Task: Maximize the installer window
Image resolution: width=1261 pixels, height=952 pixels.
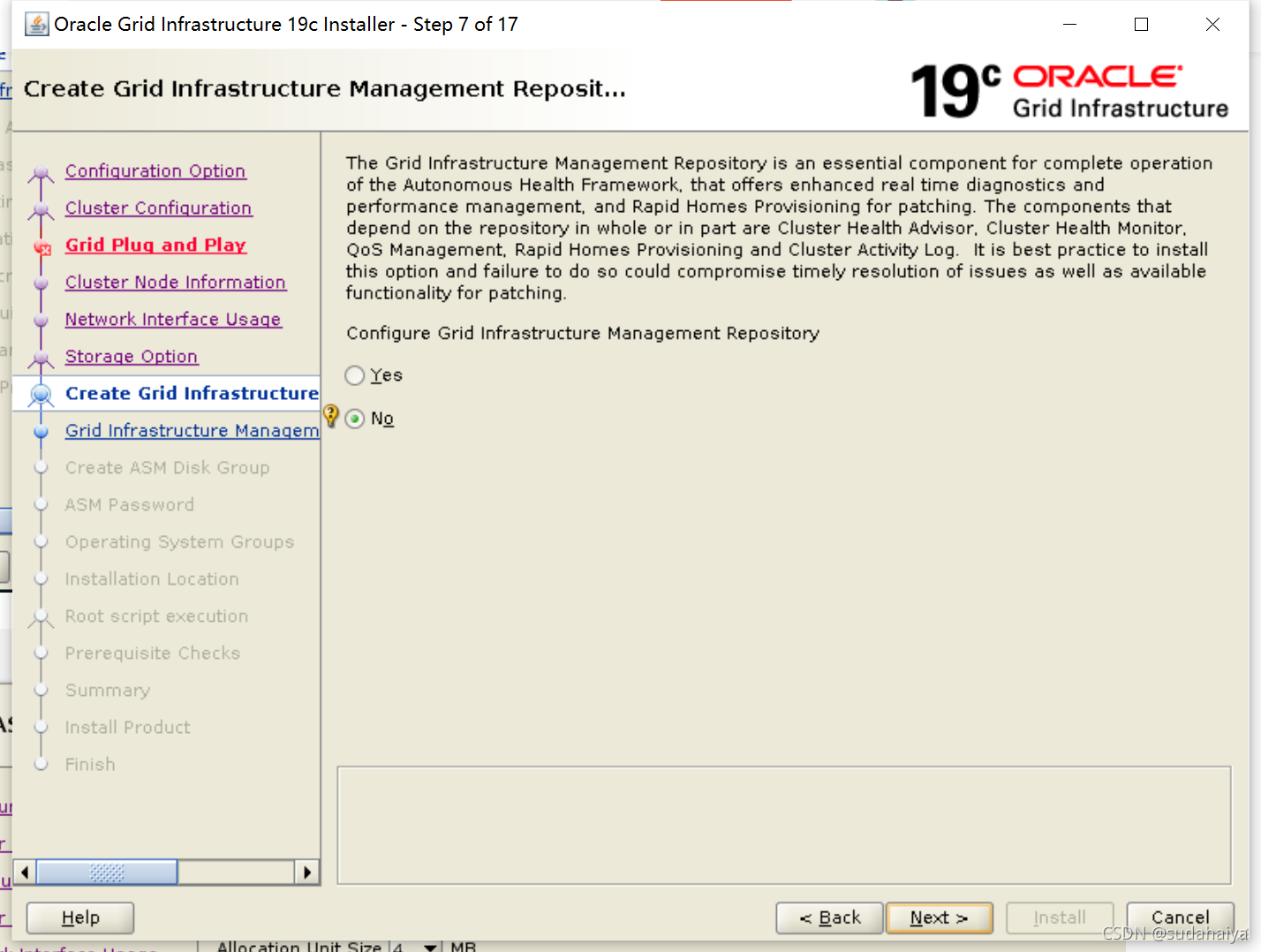Action: pyautogui.click(x=1141, y=25)
